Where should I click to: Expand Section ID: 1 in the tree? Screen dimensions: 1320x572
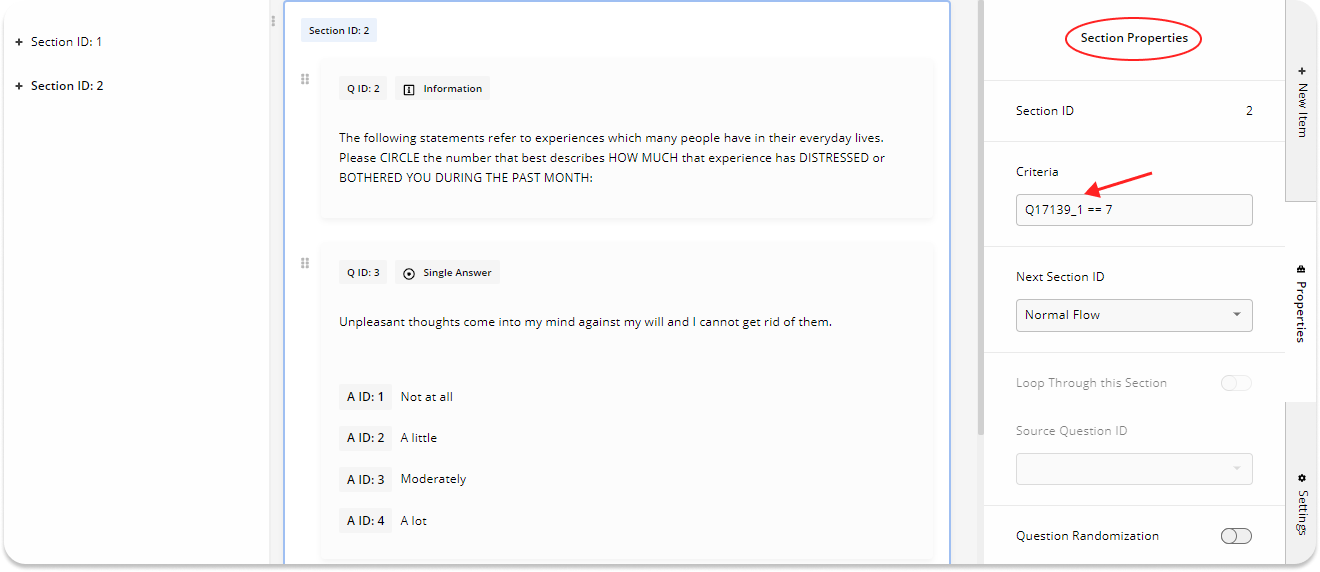(19, 42)
